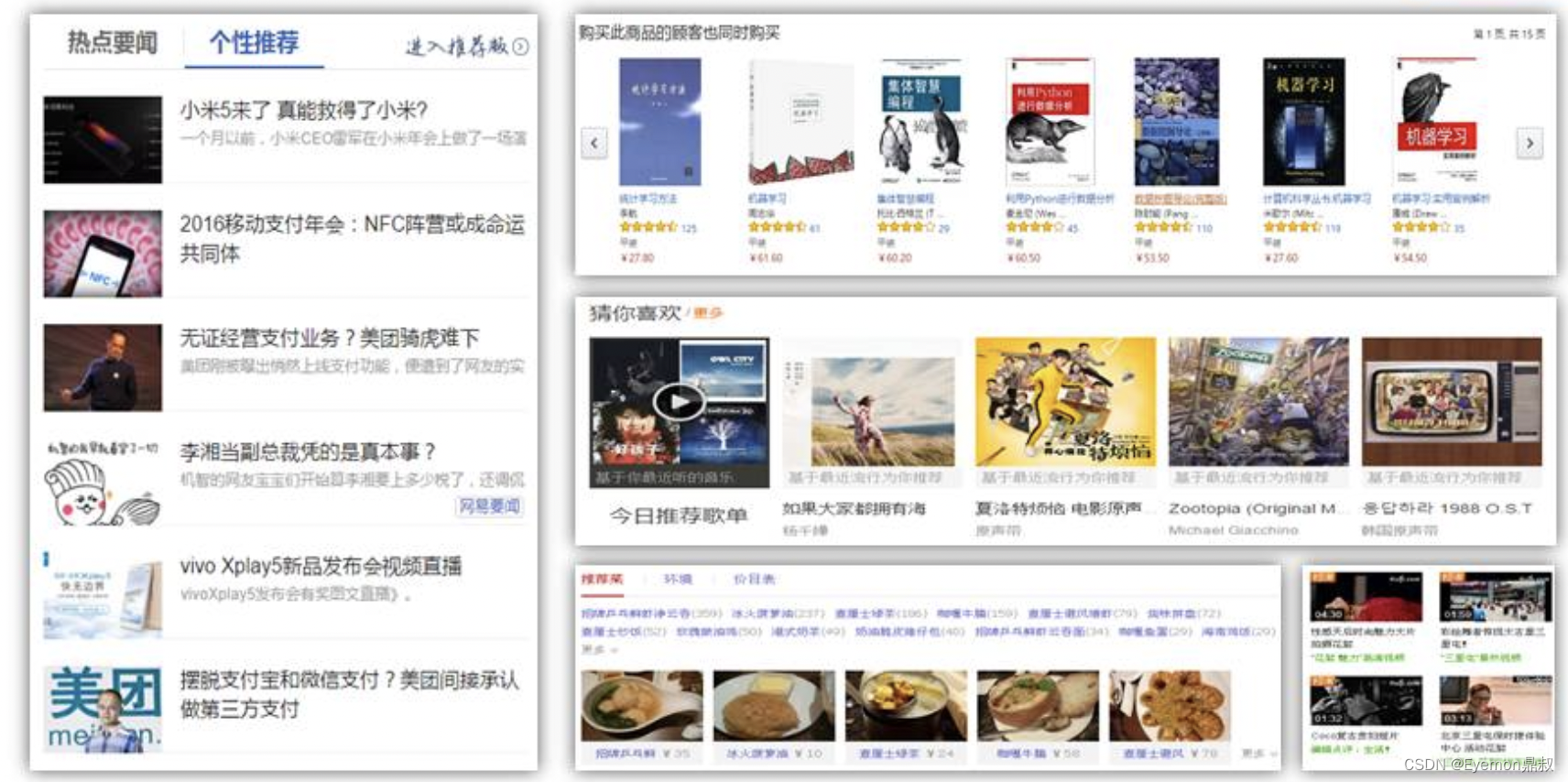Viewport: 1568px width, 782px height.
Task: Play the video thumbnail lasting 04:30
Action: (1366, 596)
